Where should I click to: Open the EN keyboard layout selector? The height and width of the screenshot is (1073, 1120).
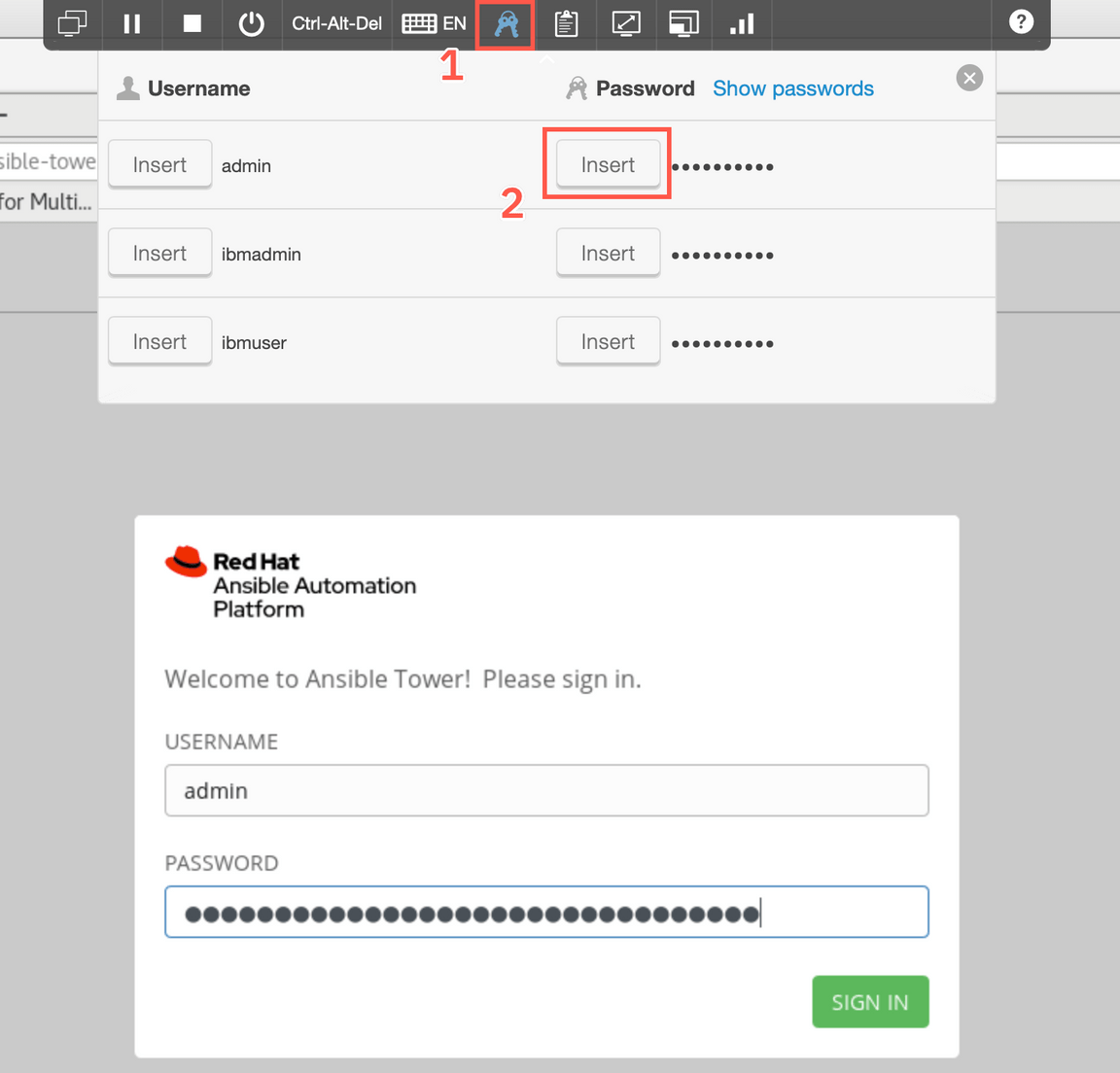[434, 23]
